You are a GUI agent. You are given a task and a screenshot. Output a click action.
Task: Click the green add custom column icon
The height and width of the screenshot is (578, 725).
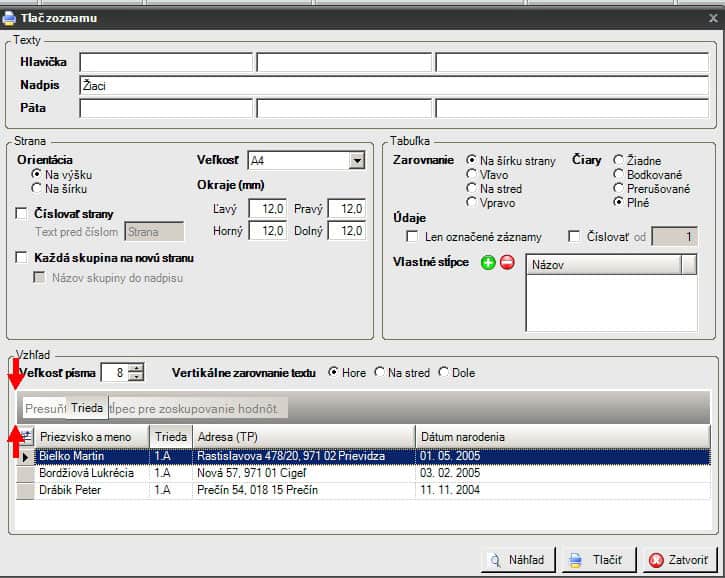pyautogui.click(x=488, y=263)
